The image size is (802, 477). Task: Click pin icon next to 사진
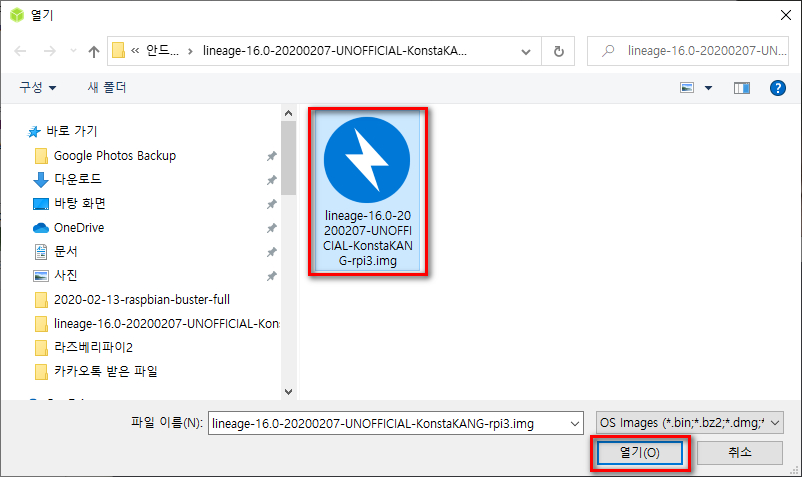coord(272,276)
